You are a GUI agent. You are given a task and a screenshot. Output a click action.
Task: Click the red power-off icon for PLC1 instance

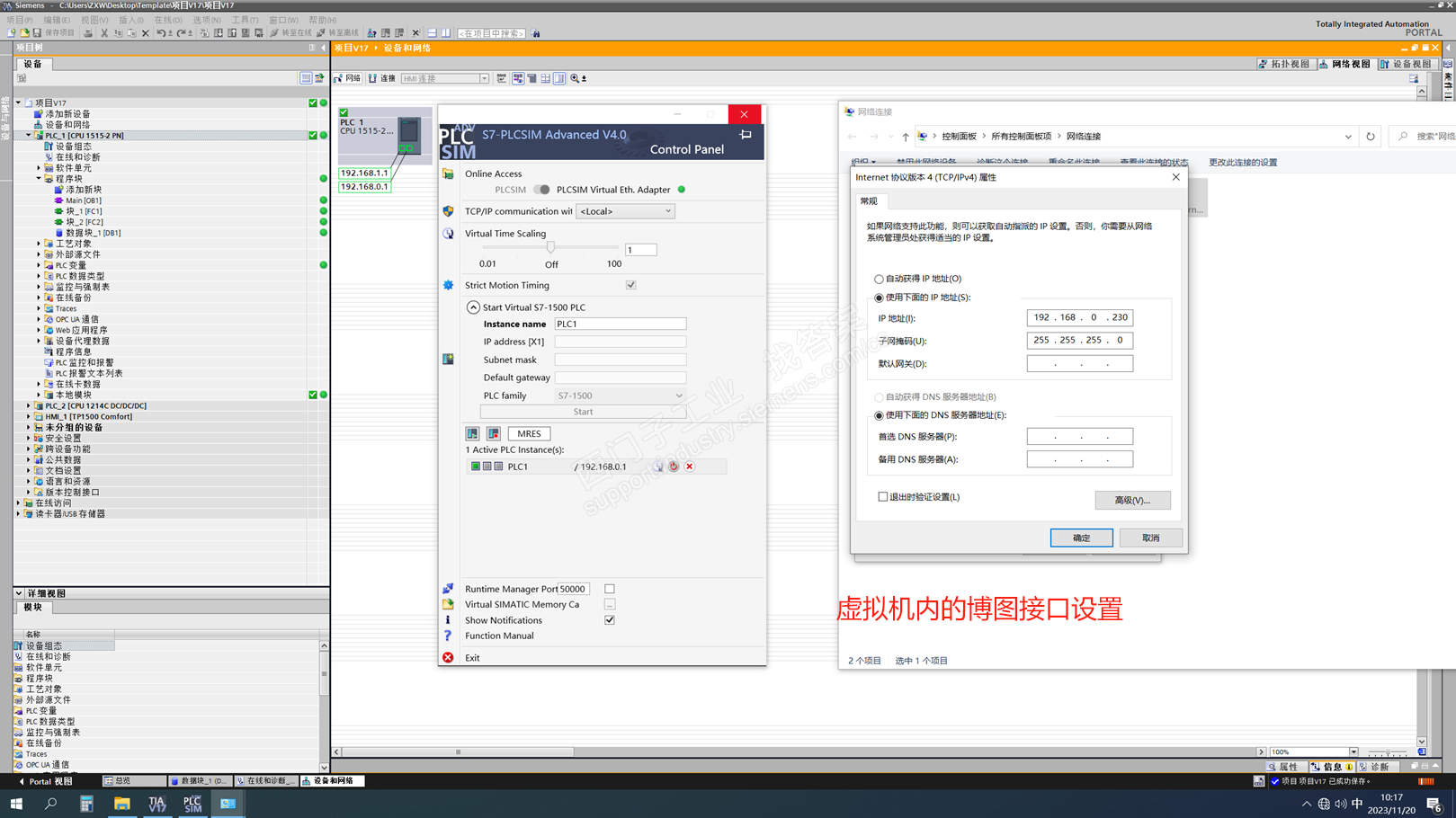coord(674,467)
